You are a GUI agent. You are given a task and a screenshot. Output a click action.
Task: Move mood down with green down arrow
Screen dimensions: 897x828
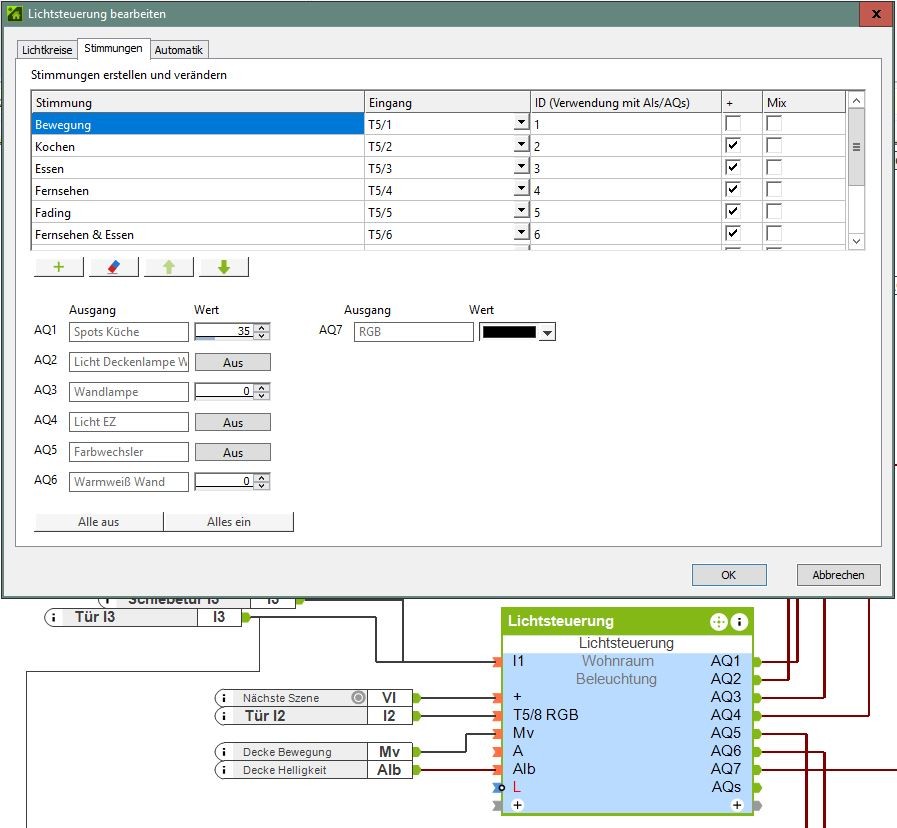click(x=224, y=267)
